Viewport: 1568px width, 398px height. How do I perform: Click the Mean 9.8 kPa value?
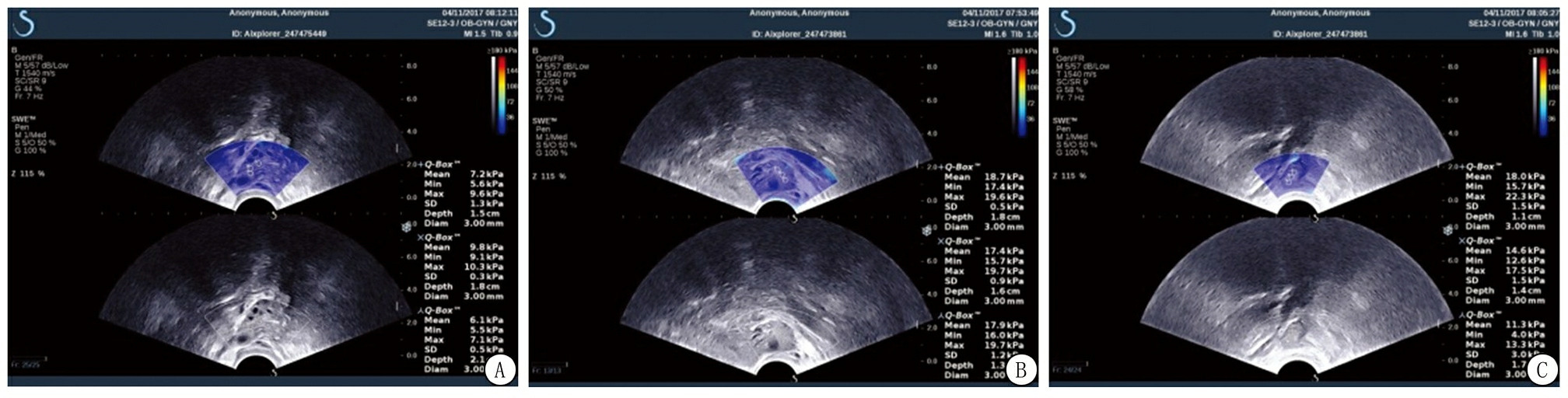click(x=487, y=247)
